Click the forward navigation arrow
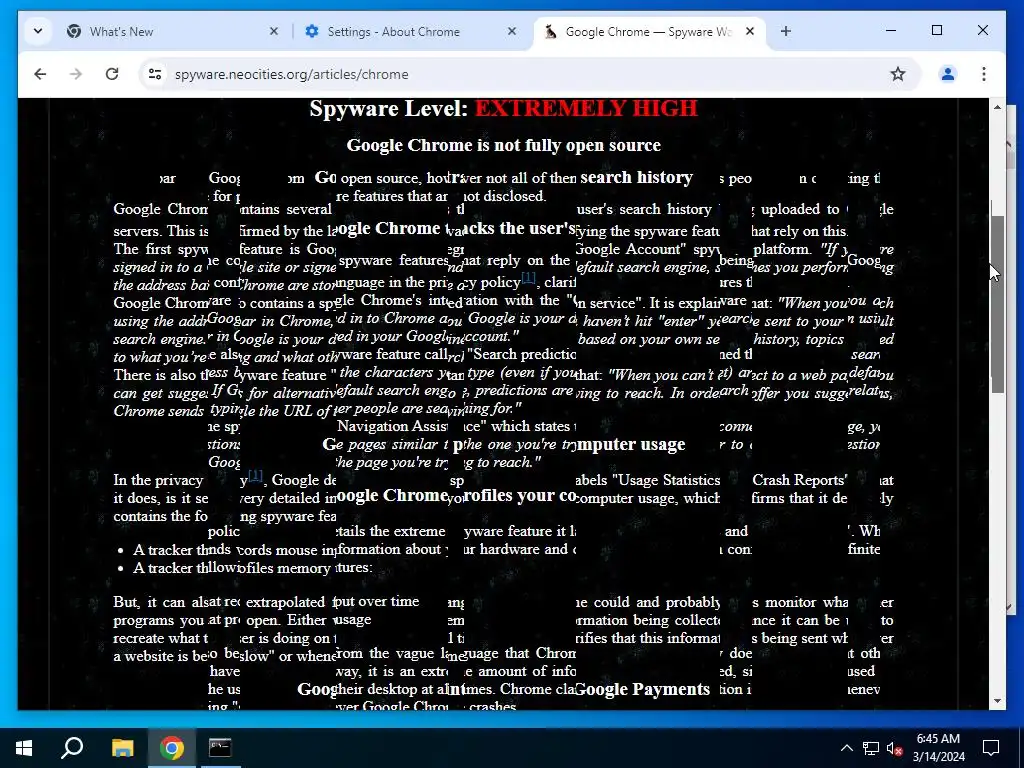This screenshot has height=768, width=1024. (76, 74)
